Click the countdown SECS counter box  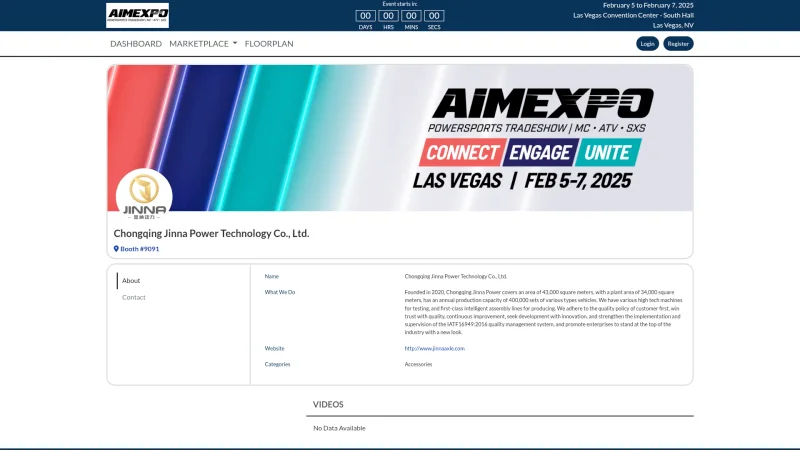(434, 16)
